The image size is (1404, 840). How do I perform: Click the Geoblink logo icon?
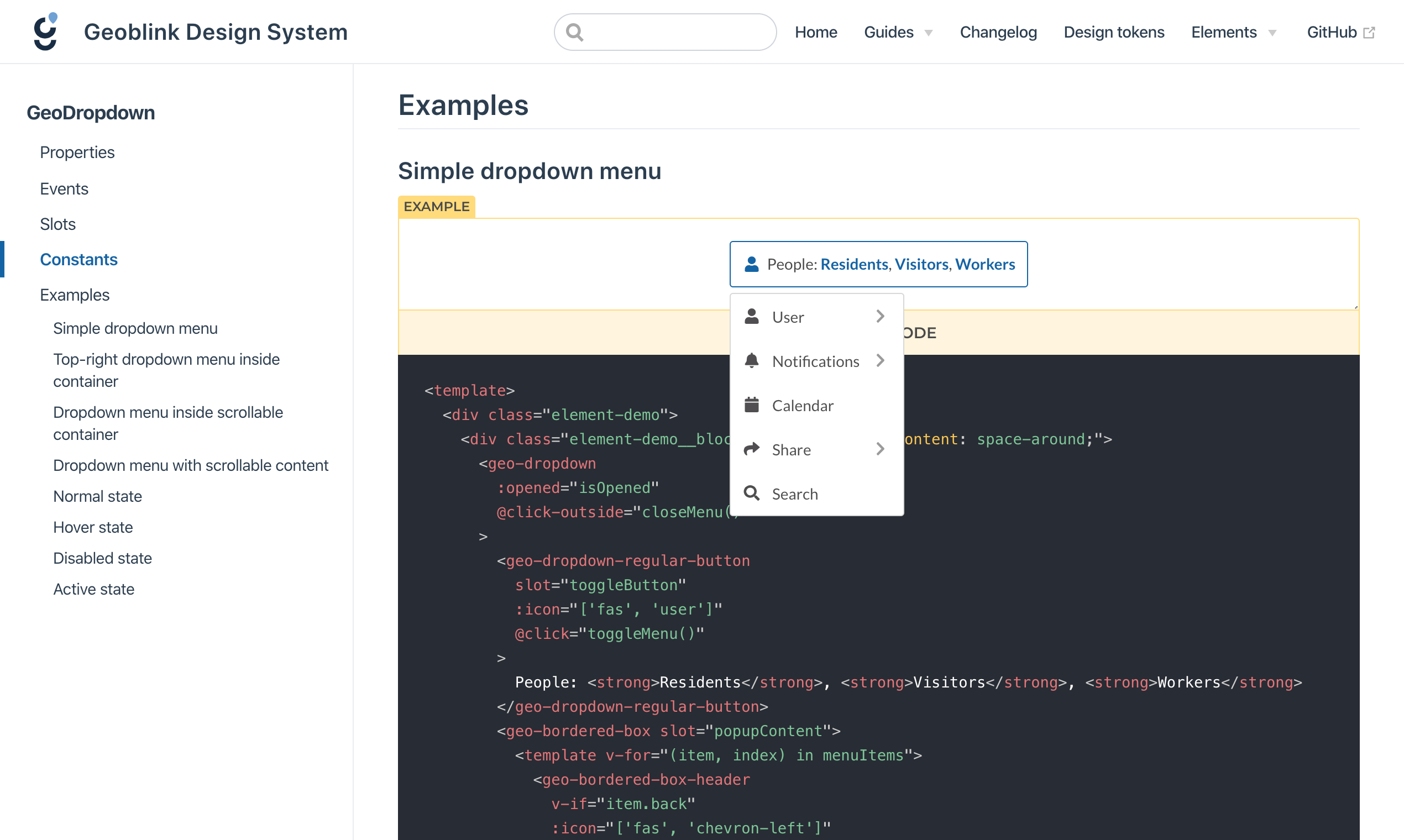[x=44, y=31]
